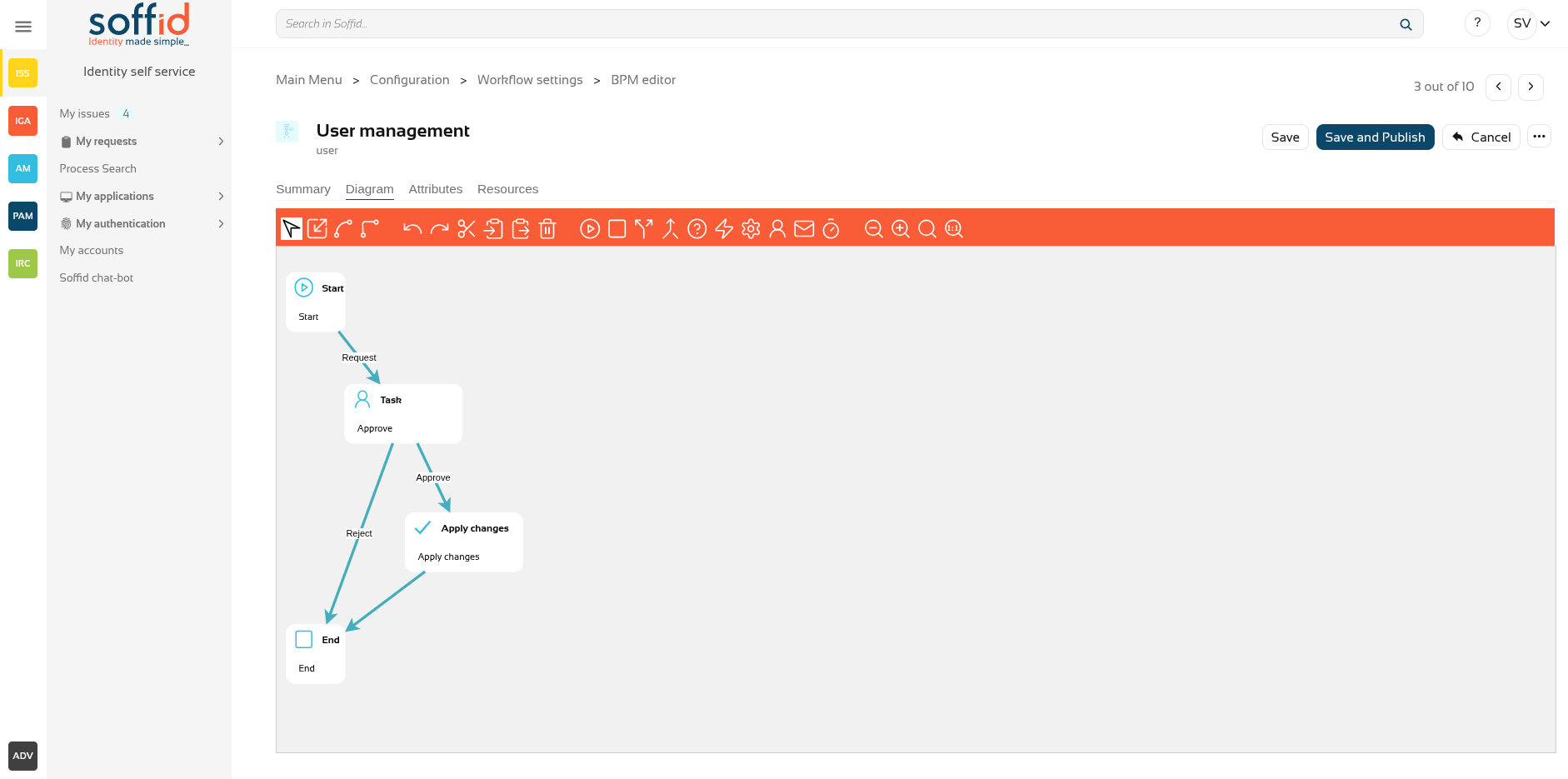Click the lightning bolt action icon

pyautogui.click(x=724, y=228)
